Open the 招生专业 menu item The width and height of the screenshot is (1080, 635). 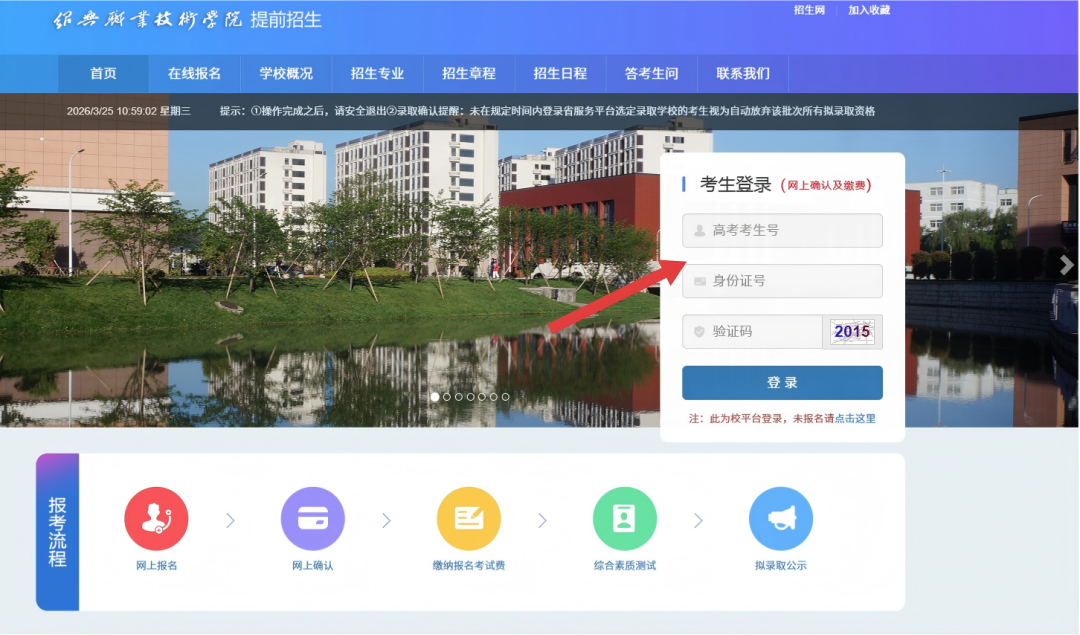[x=377, y=73]
